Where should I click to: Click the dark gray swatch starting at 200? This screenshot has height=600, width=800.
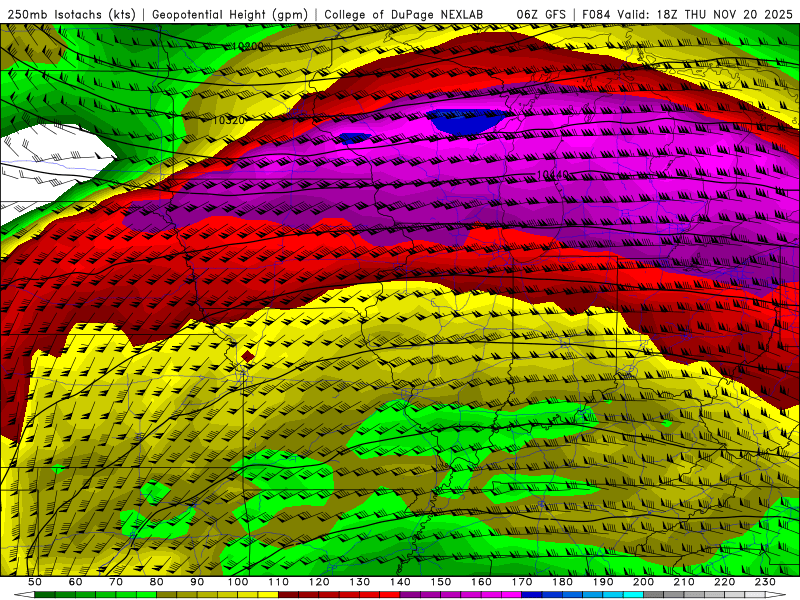pyautogui.click(x=654, y=594)
